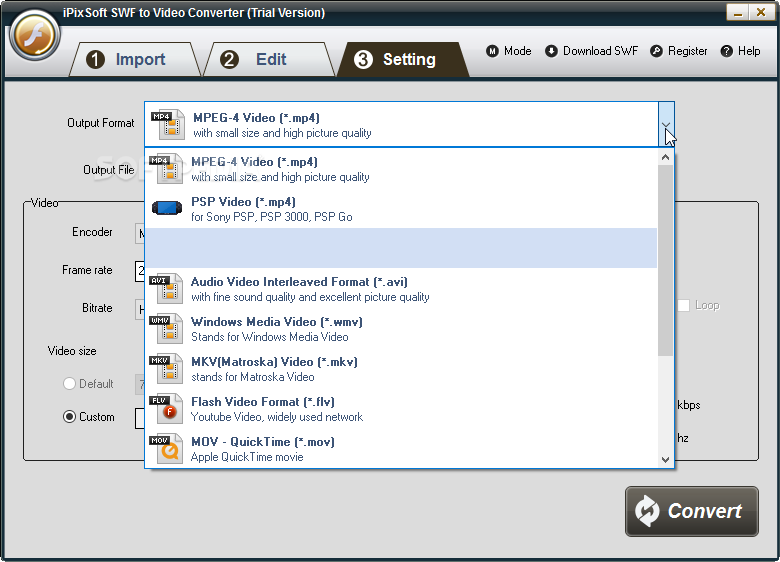
Task: Click the "for Sony PSP, PSP 3000, PSP Go" text
Action: click(272, 217)
